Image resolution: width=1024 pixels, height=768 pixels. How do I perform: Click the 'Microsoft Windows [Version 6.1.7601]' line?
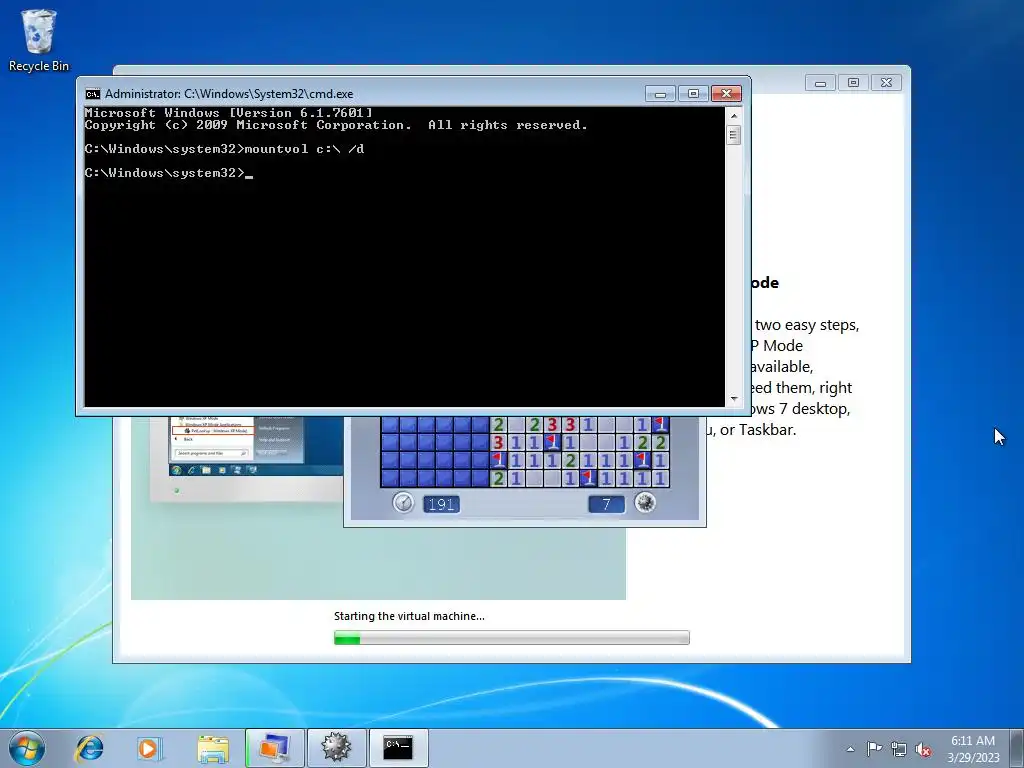(229, 113)
